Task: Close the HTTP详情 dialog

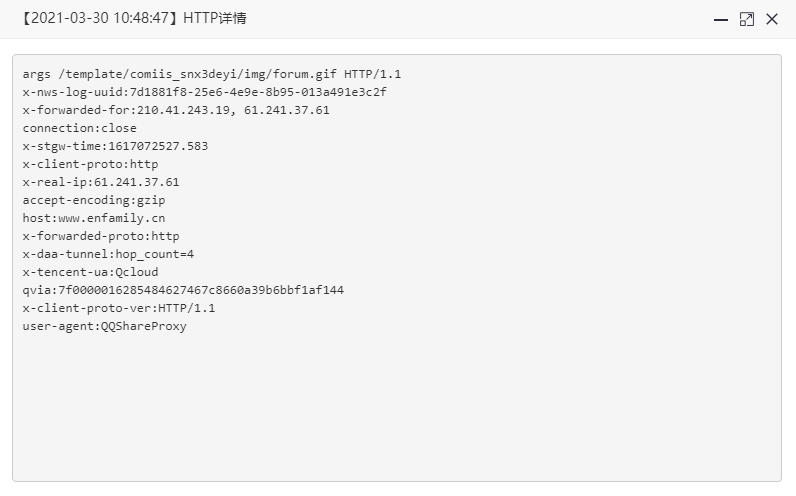Action: pyautogui.click(x=772, y=19)
